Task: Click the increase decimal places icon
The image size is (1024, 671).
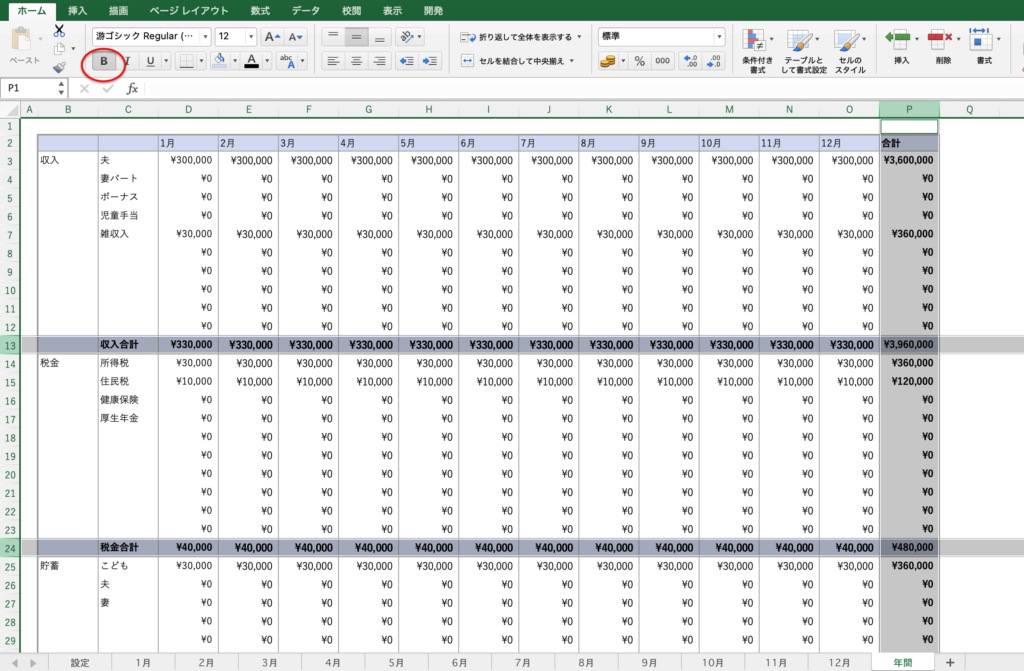Action: coord(691,61)
